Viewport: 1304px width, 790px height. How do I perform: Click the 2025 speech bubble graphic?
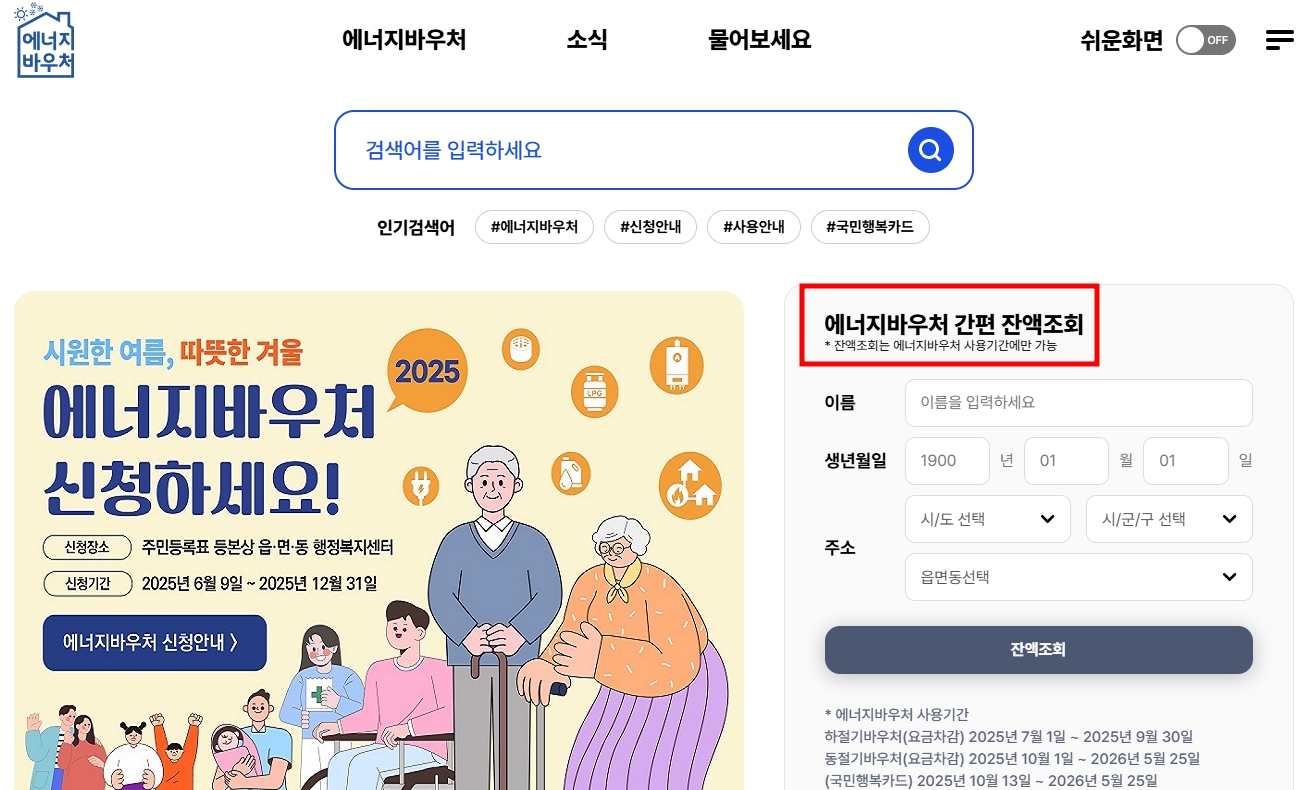coord(427,375)
